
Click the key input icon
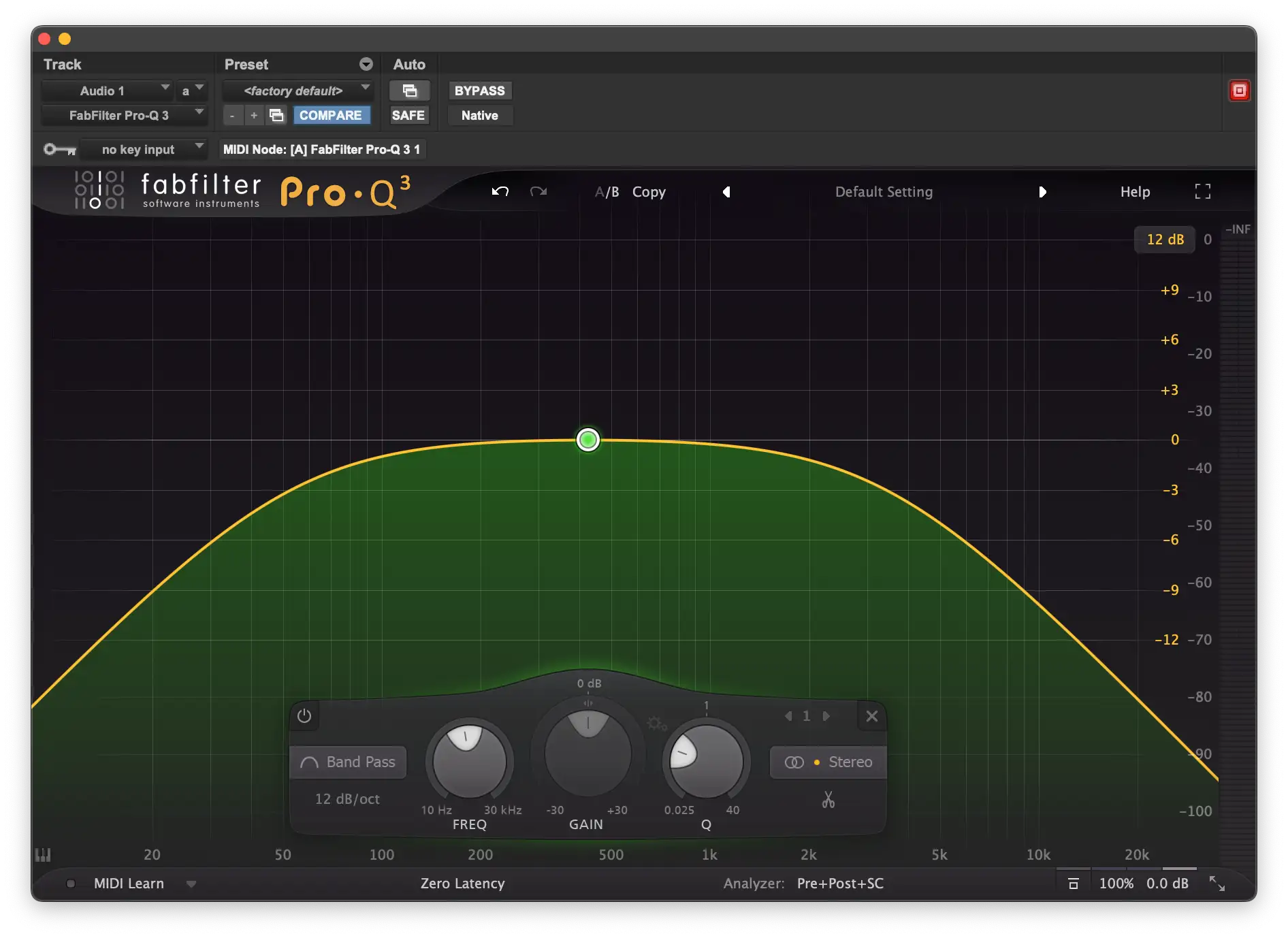point(59,149)
